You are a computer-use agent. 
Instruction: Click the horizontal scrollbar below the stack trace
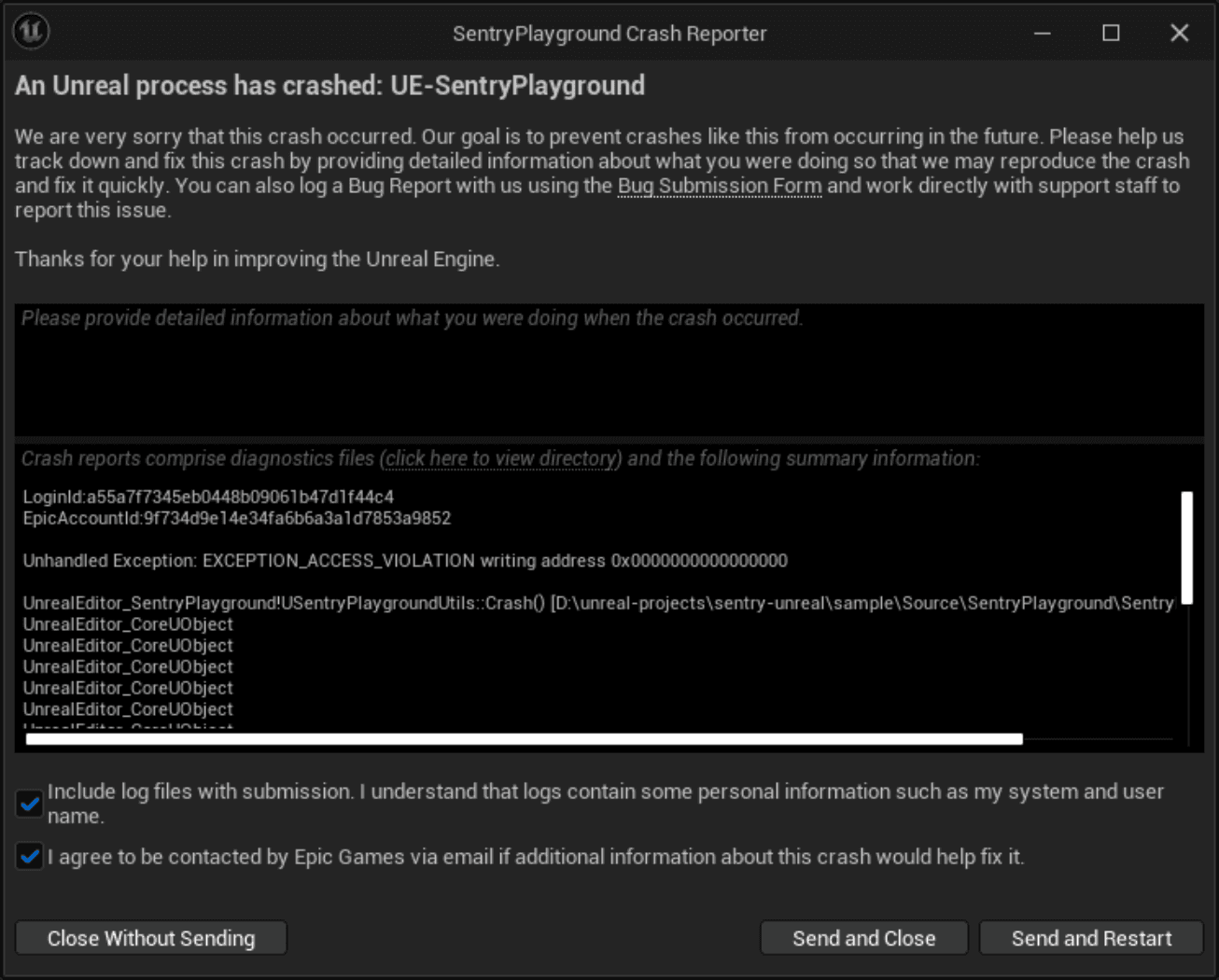(x=523, y=738)
